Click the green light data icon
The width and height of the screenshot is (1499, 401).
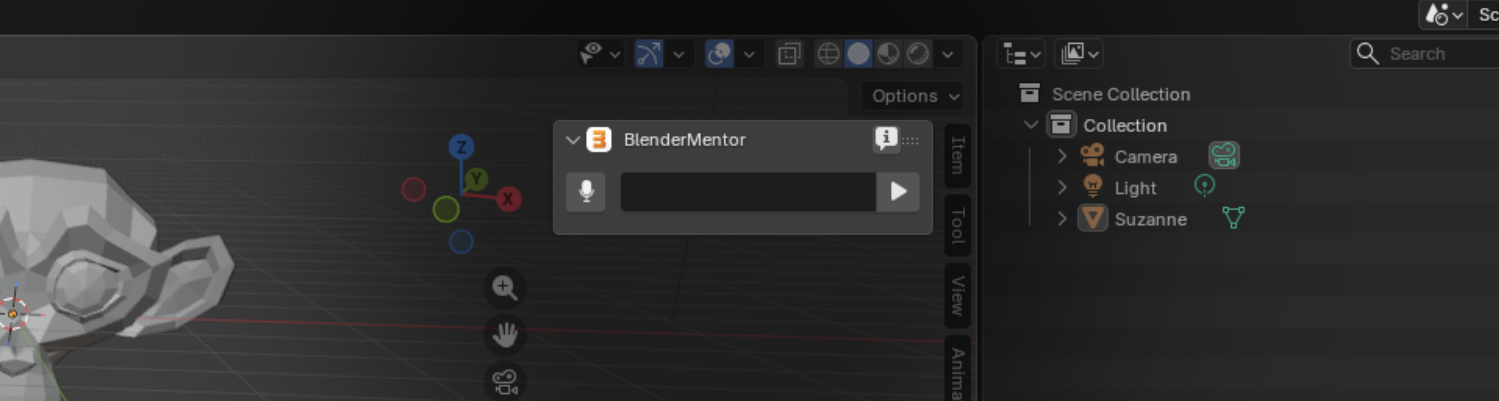tap(1205, 186)
